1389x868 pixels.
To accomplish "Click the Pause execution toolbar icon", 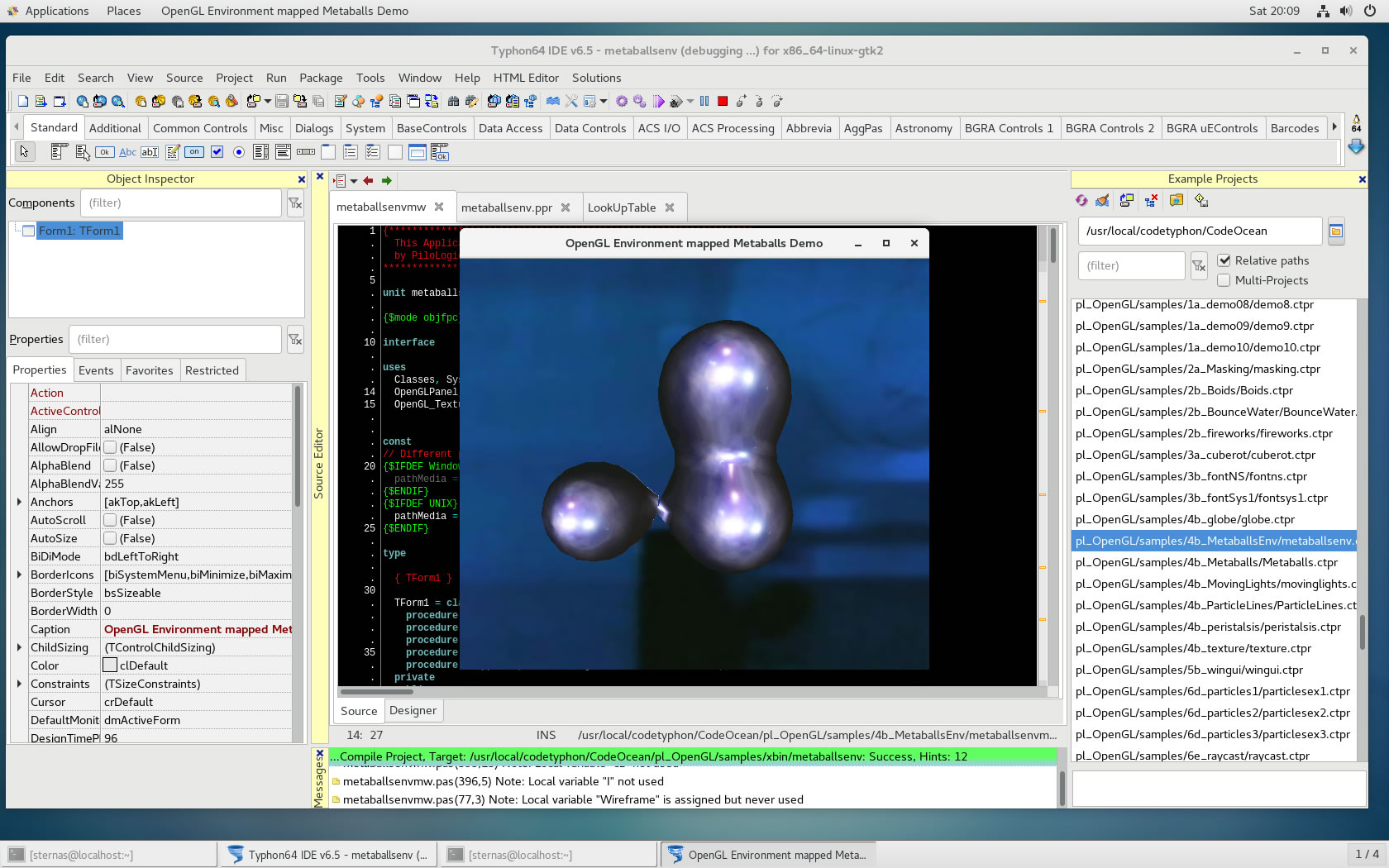I will (704, 101).
